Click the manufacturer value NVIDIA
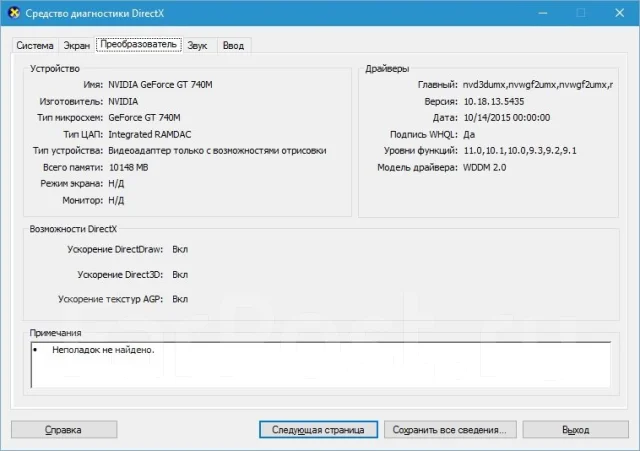 point(123,101)
